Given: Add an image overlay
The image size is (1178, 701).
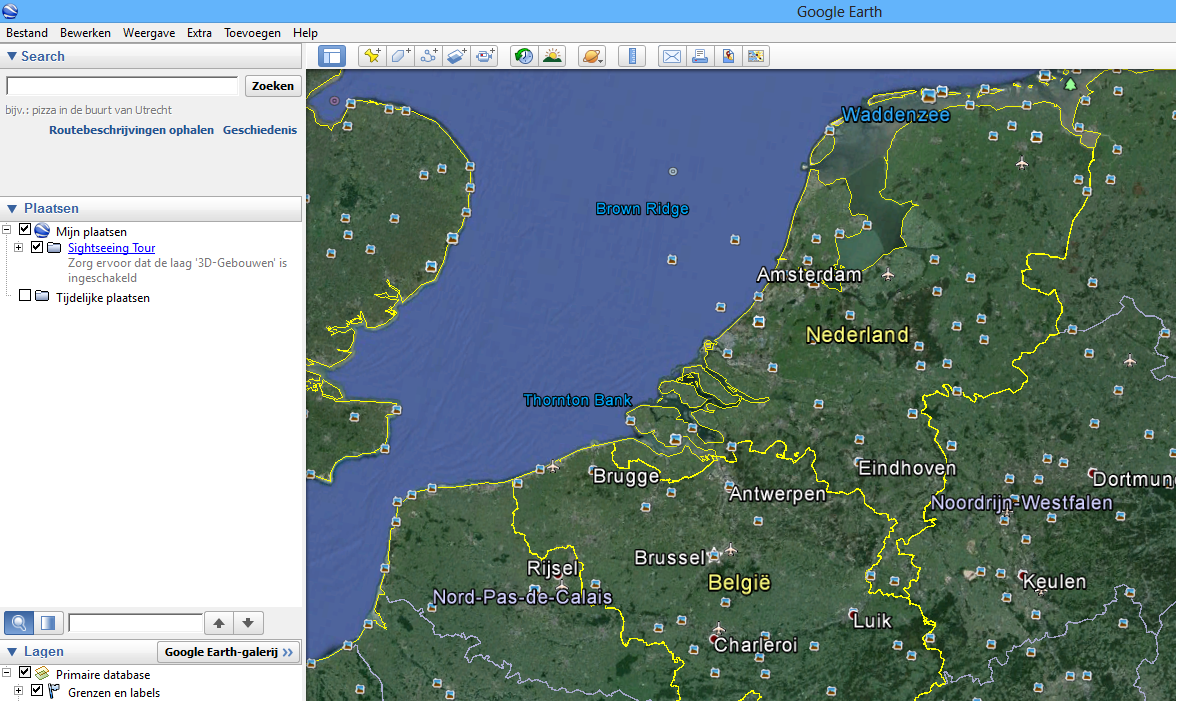Looking at the screenshot, I should pyautogui.click(x=457, y=56).
